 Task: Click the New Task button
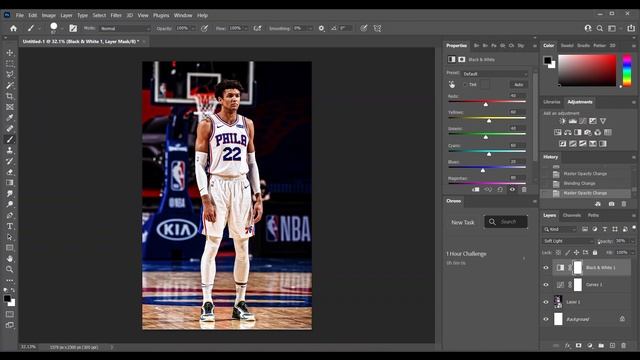pos(463,222)
